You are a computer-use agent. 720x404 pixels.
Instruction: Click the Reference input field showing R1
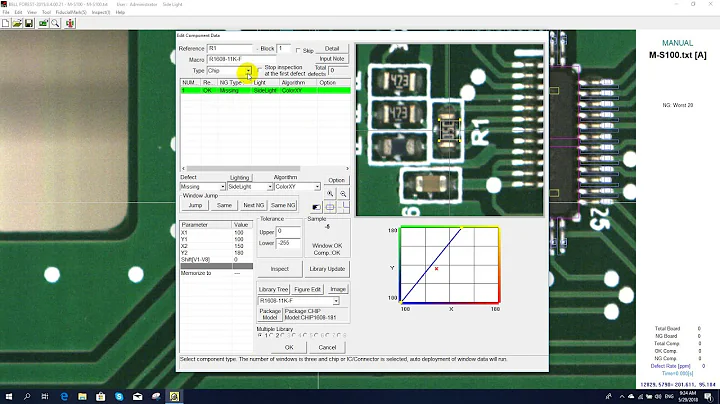click(x=230, y=49)
